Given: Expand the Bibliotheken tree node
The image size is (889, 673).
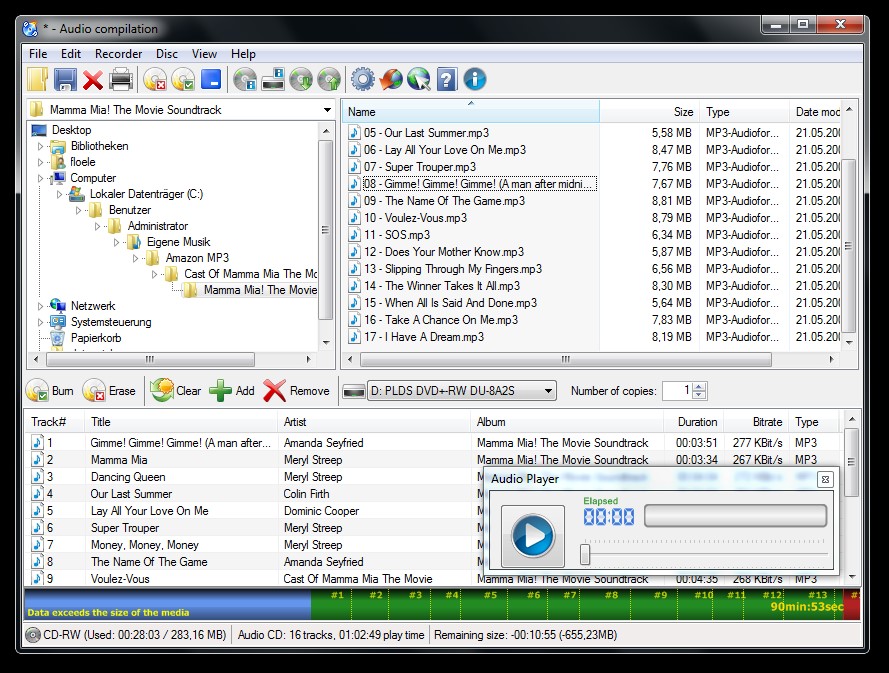Looking at the screenshot, I should (40, 146).
